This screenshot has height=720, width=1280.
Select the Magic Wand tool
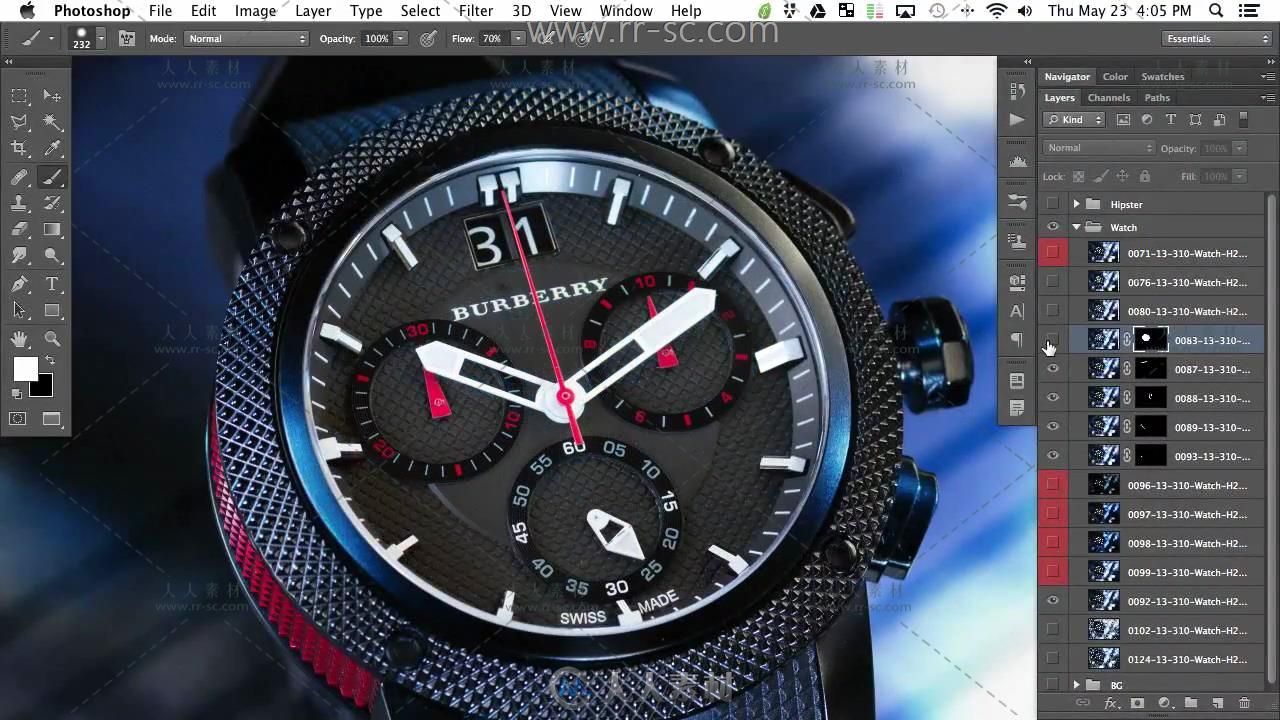(52, 123)
